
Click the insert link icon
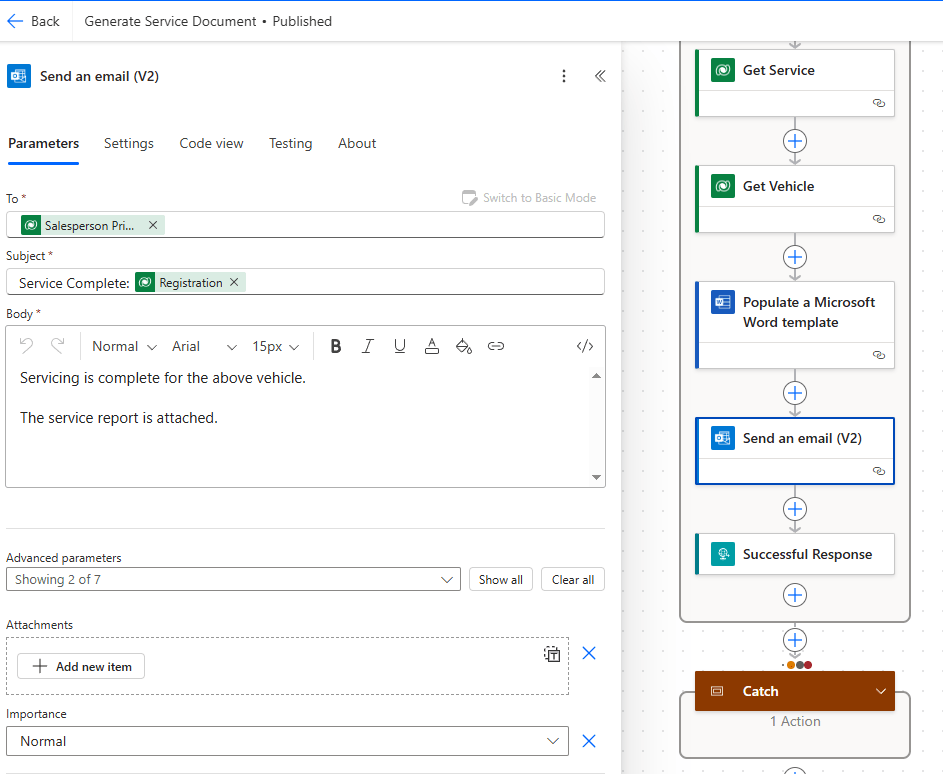point(495,346)
